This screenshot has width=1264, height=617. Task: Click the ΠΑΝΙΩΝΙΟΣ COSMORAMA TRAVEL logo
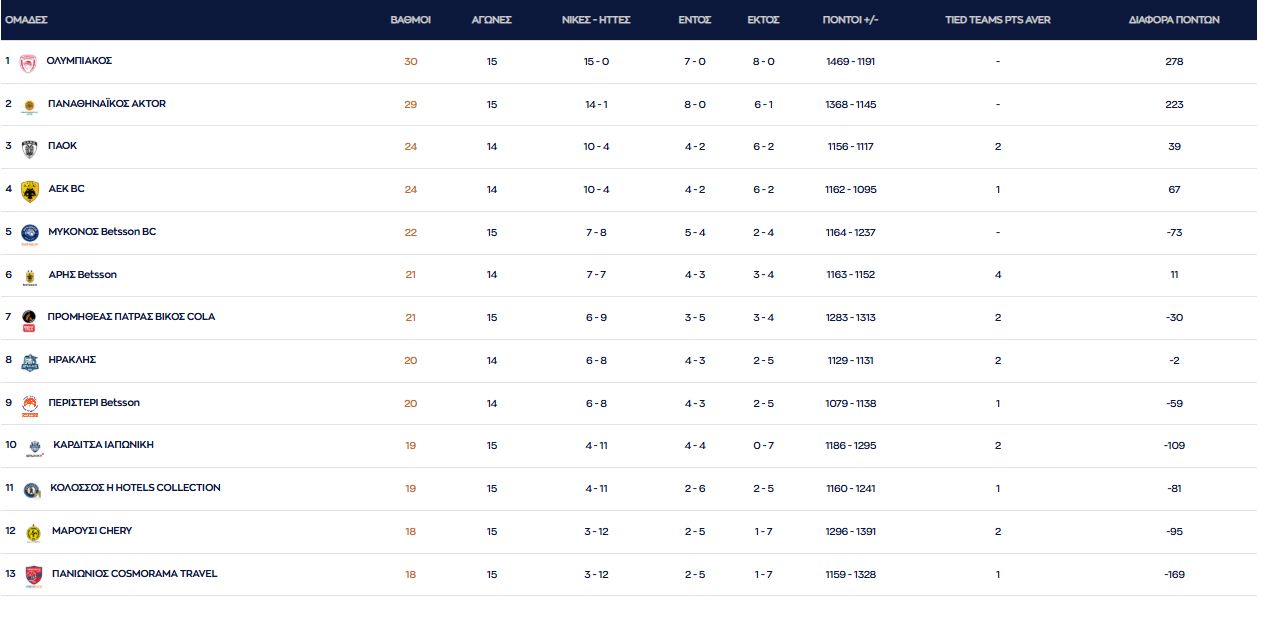33,576
